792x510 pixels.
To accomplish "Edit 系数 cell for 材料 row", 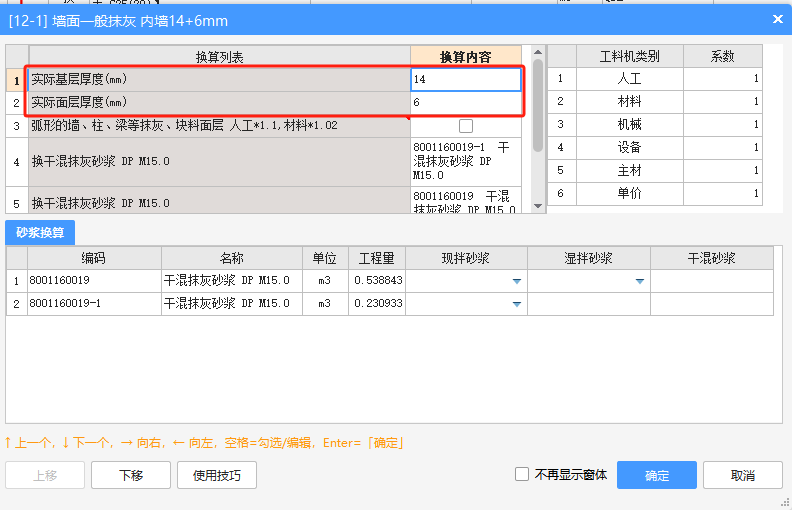I will tap(723, 101).
